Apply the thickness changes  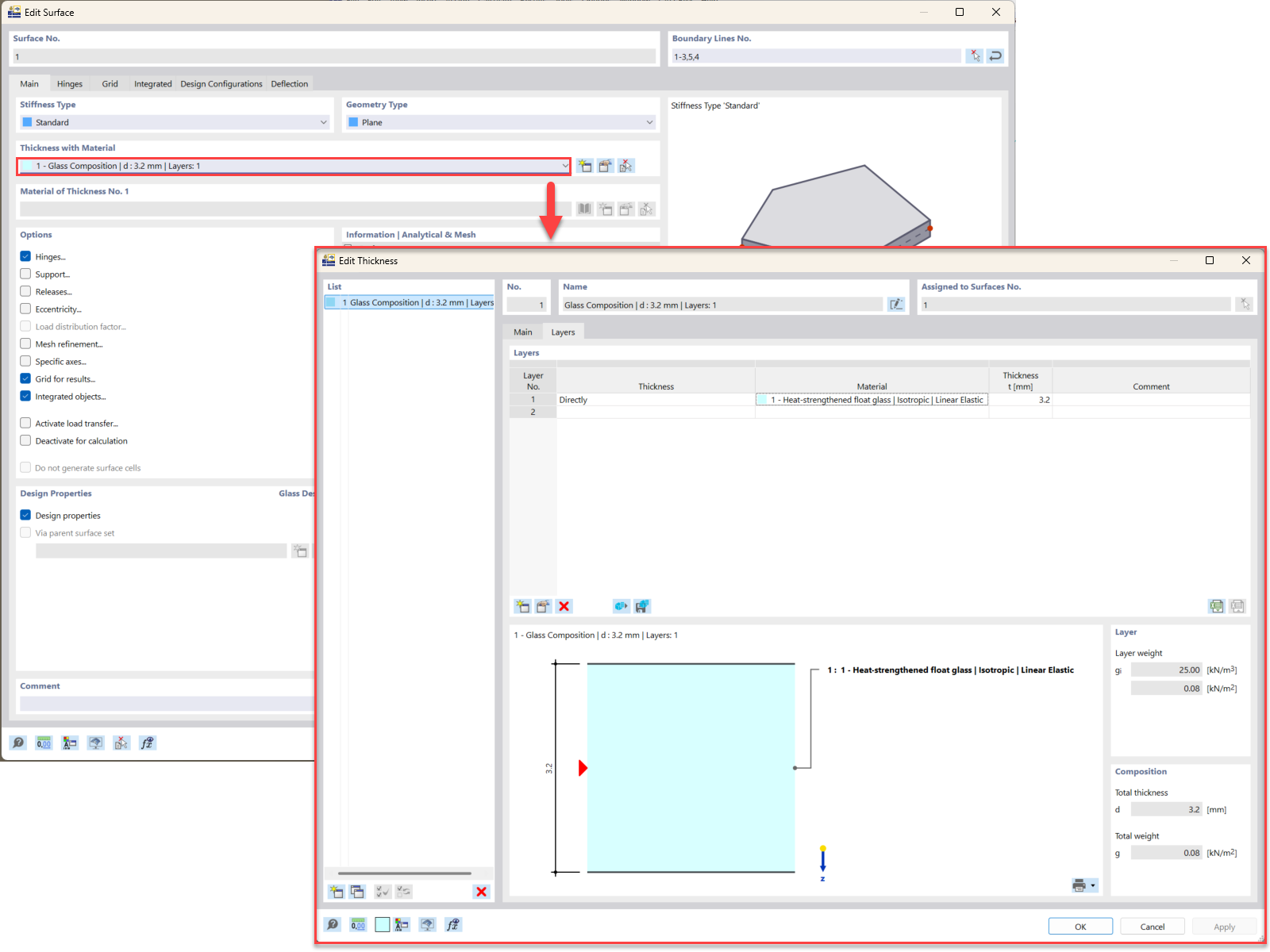point(1223,926)
